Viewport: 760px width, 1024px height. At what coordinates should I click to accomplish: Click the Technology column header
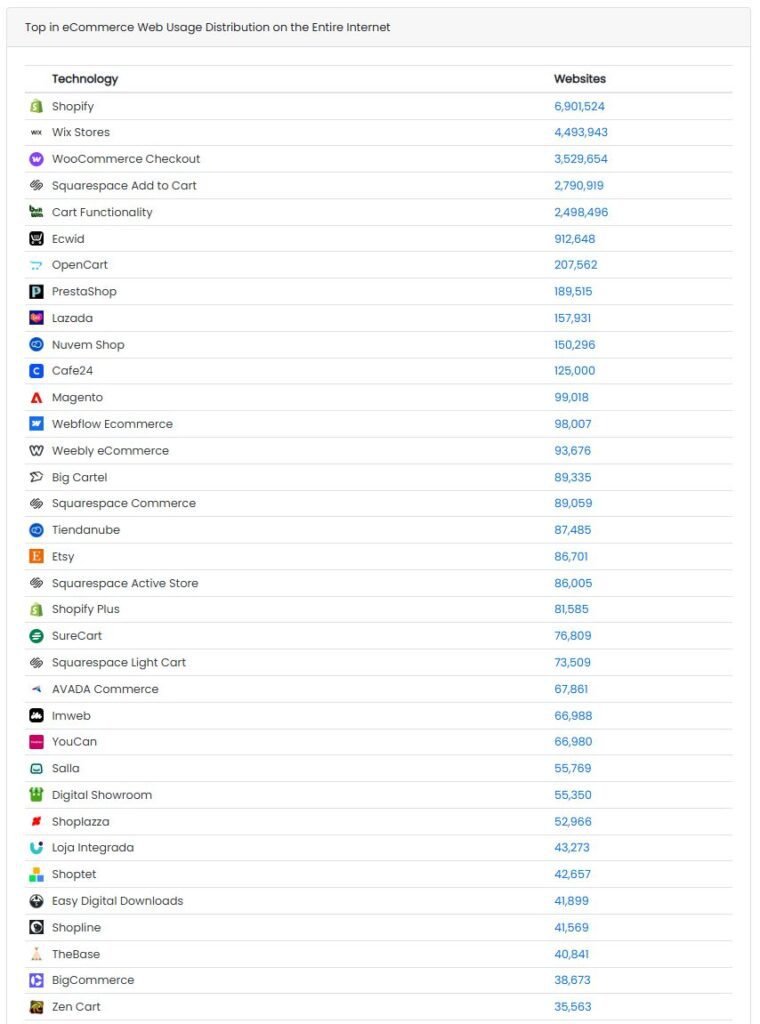[85, 79]
